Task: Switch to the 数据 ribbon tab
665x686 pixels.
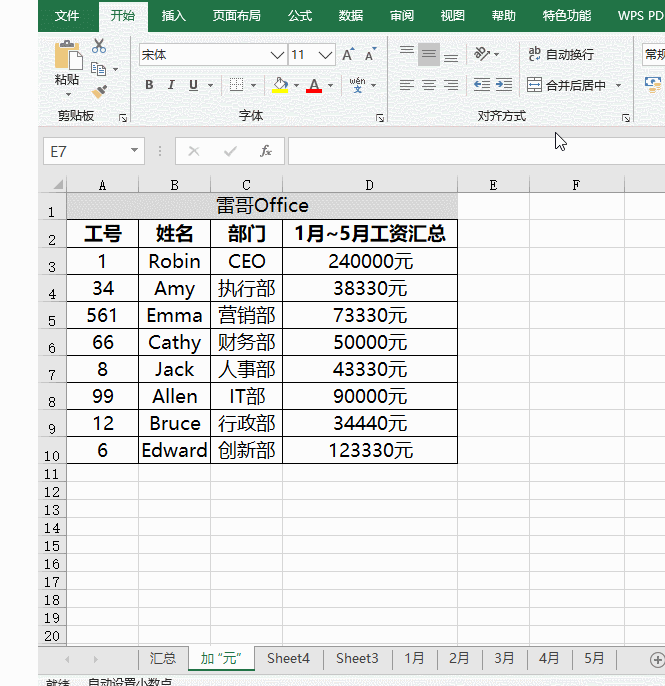Action: pyautogui.click(x=350, y=16)
